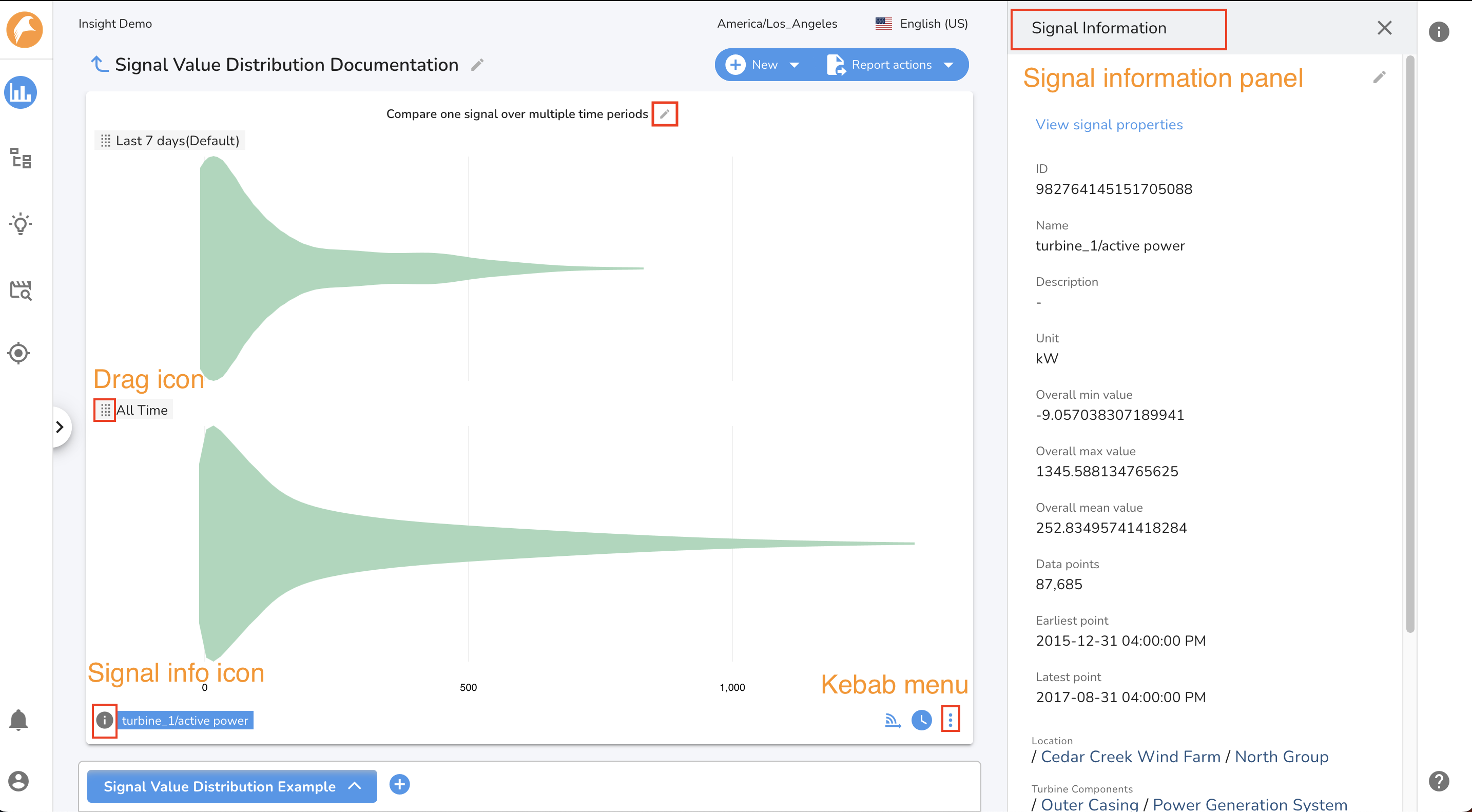
Task: Click the America/Los_Angeles timezone
Action: click(777, 24)
